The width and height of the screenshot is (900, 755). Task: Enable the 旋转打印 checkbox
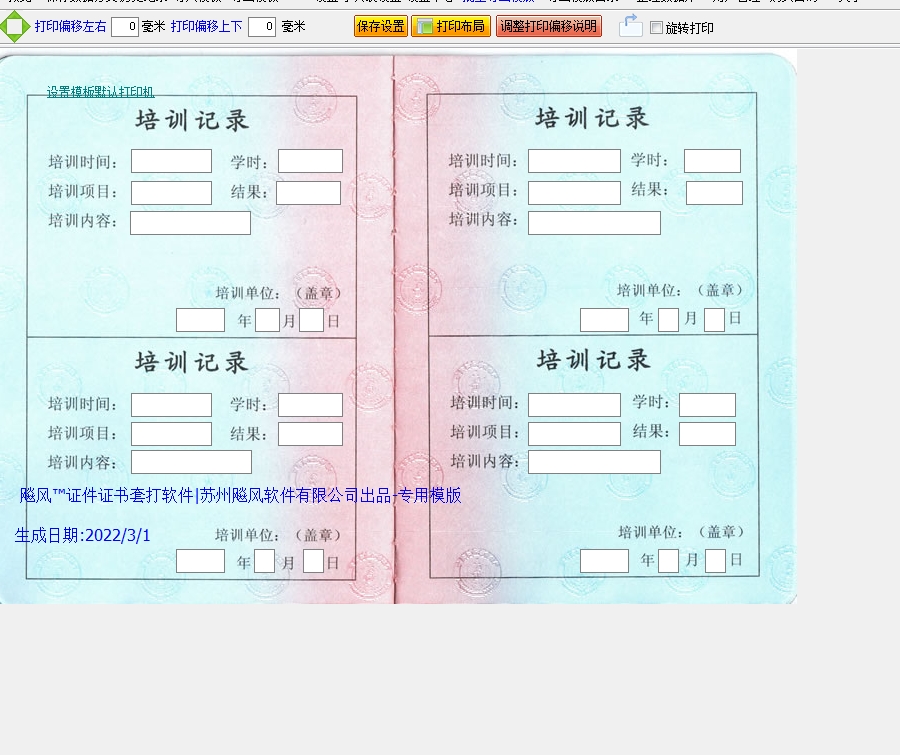657,28
